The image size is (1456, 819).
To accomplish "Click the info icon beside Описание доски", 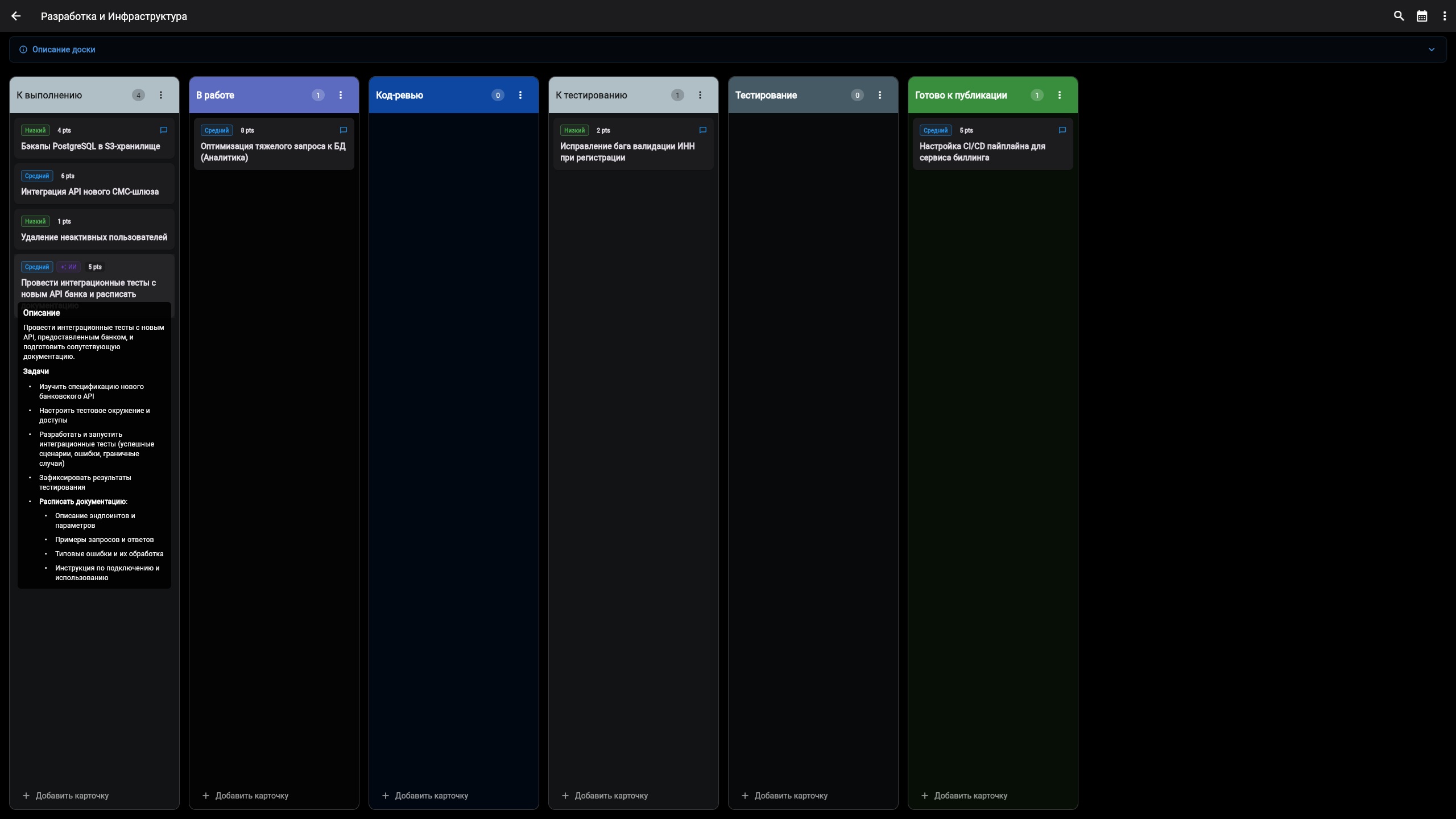I will (x=23, y=49).
